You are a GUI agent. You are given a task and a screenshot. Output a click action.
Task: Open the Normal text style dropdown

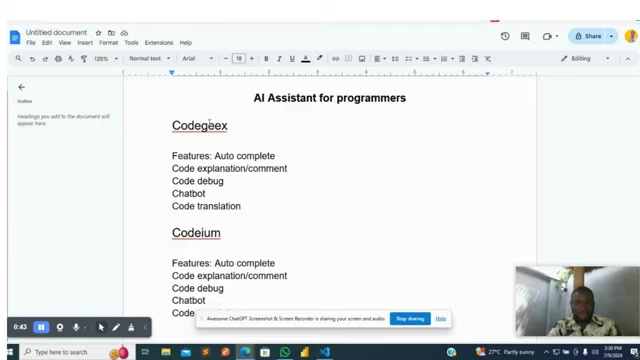149,58
